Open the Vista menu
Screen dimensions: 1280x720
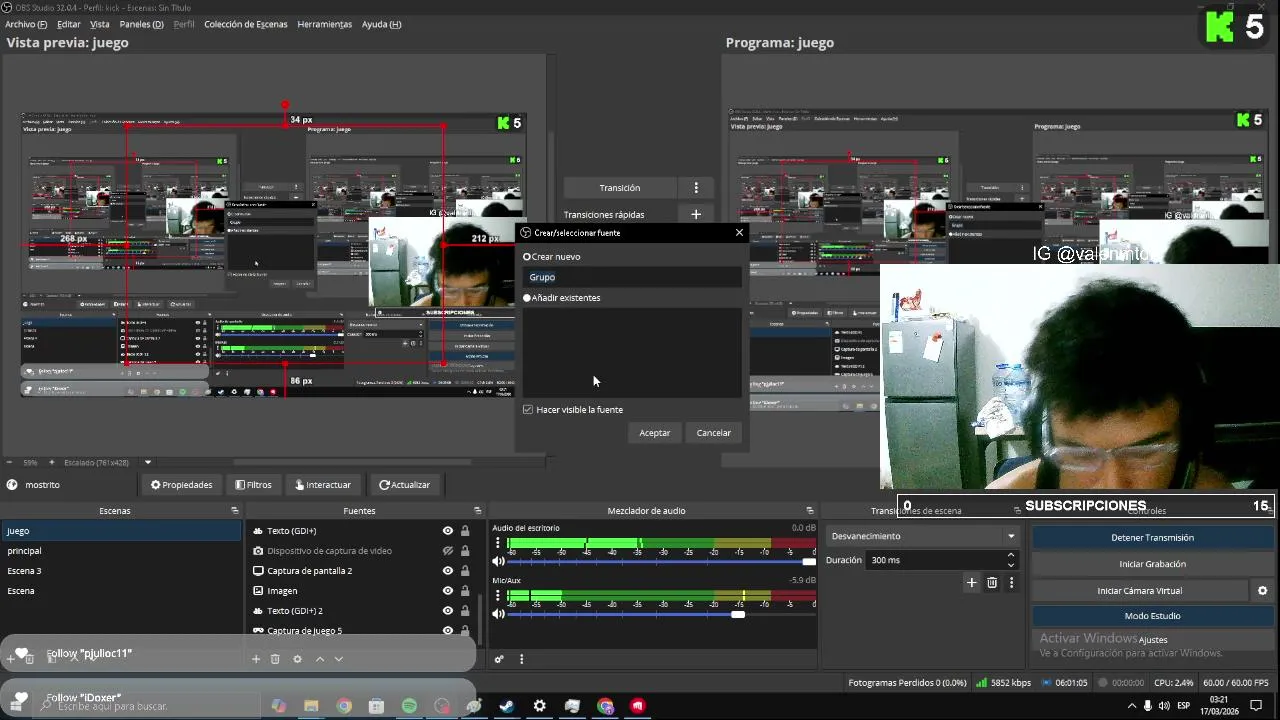point(100,24)
